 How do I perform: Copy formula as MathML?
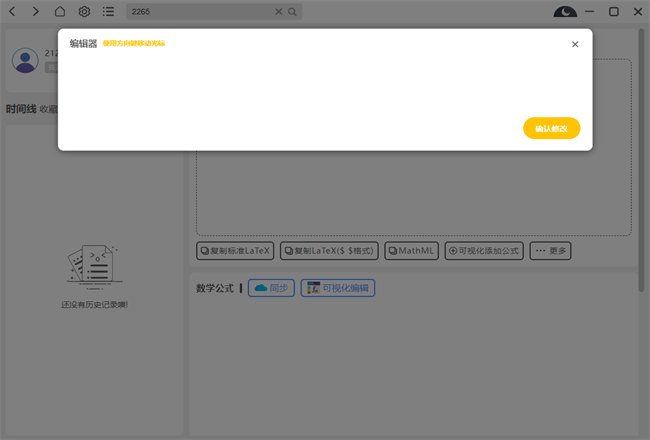411,251
